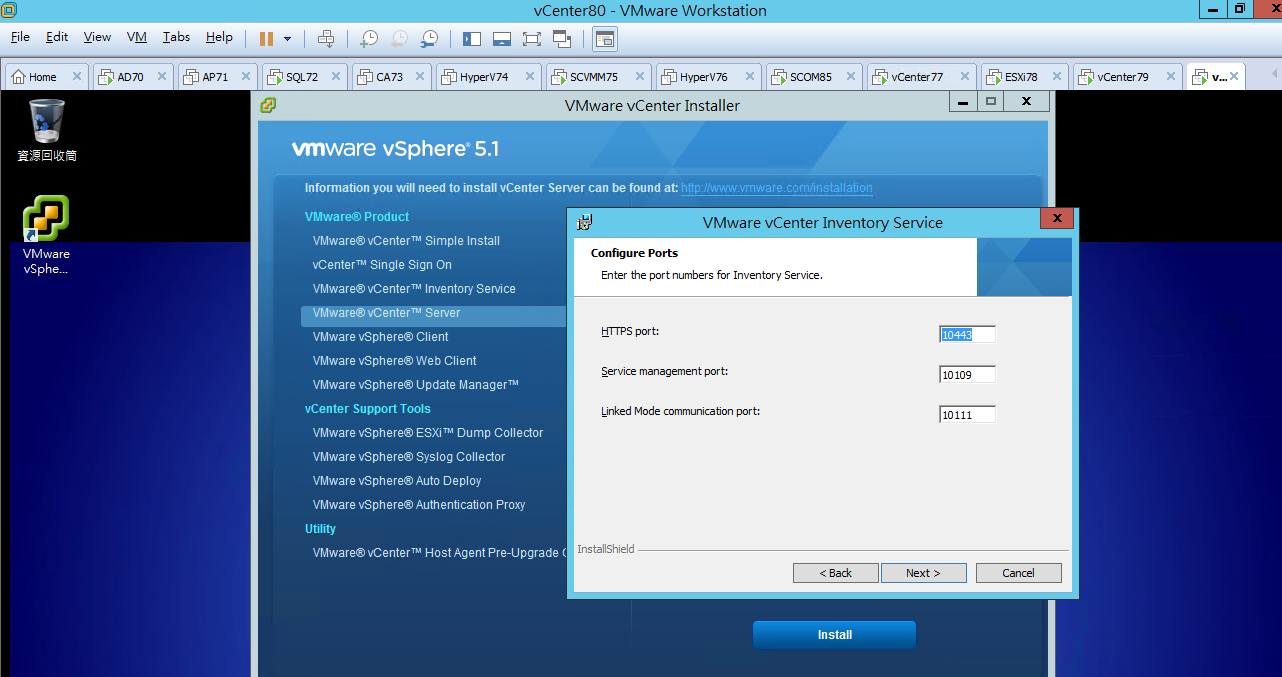Click the Linked Mode communication port field

tap(967, 414)
